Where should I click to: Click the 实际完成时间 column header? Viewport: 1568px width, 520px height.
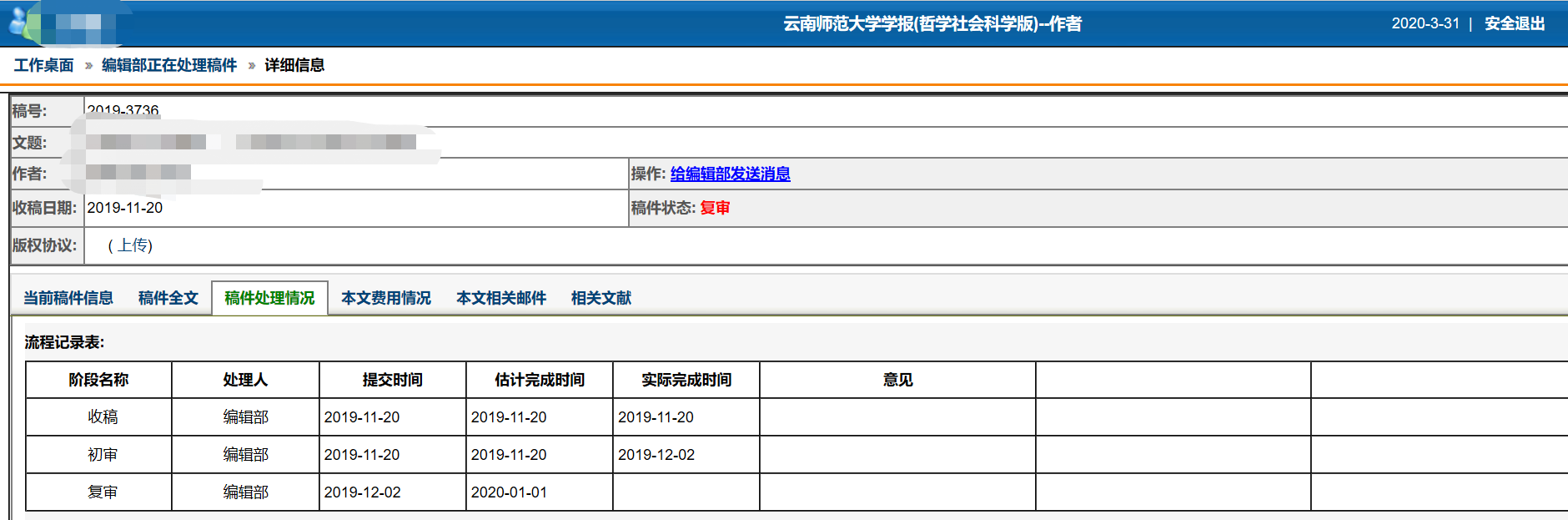[686, 380]
